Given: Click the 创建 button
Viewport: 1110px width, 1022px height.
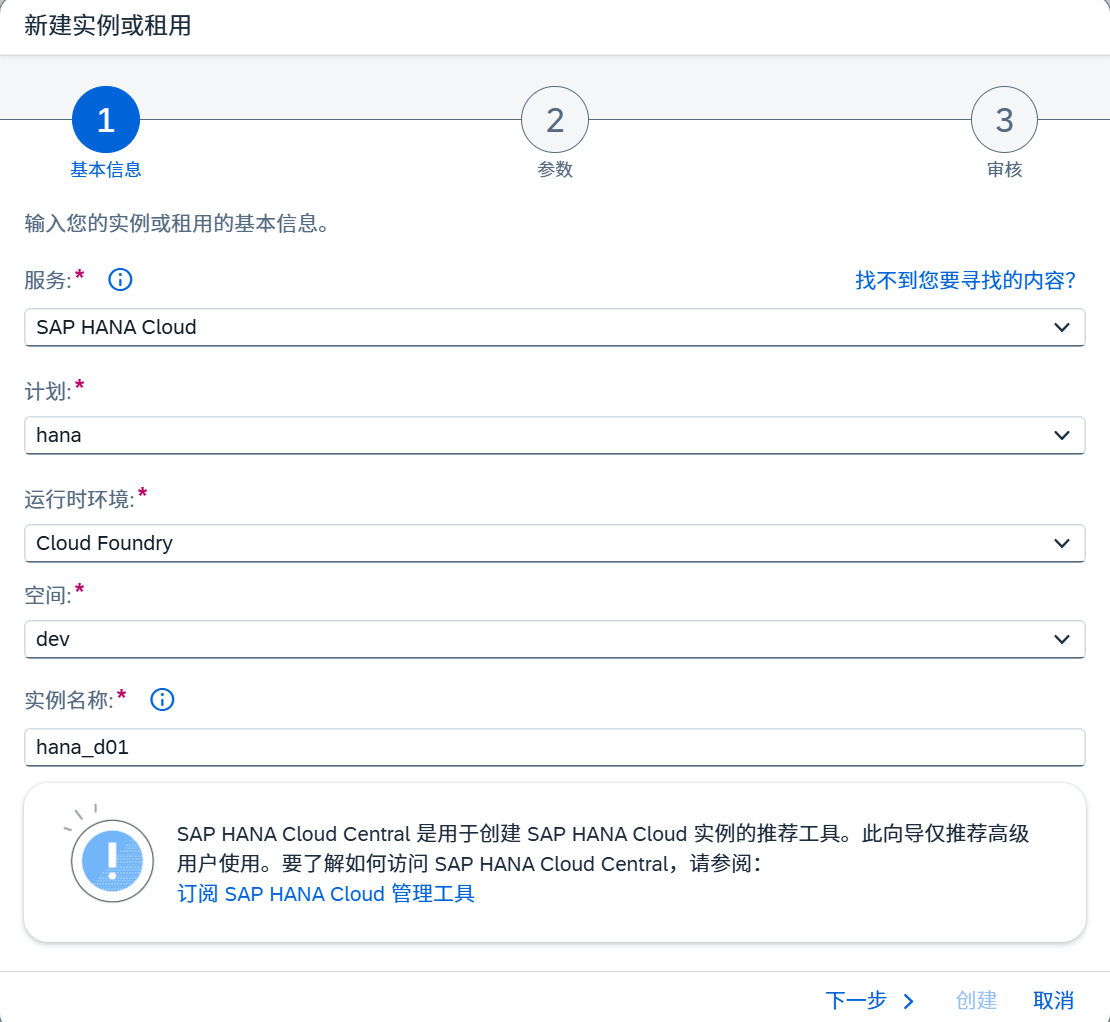Looking at the screenshot, I should click(975, 1001).
